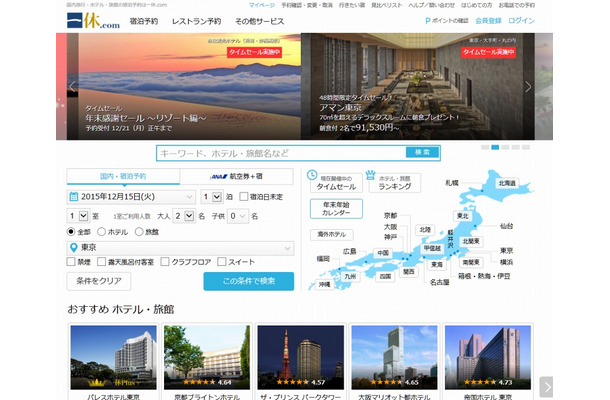Open the 年末年始カレンダー button
This screenshot has width=610, height=400.
(336, 209)
